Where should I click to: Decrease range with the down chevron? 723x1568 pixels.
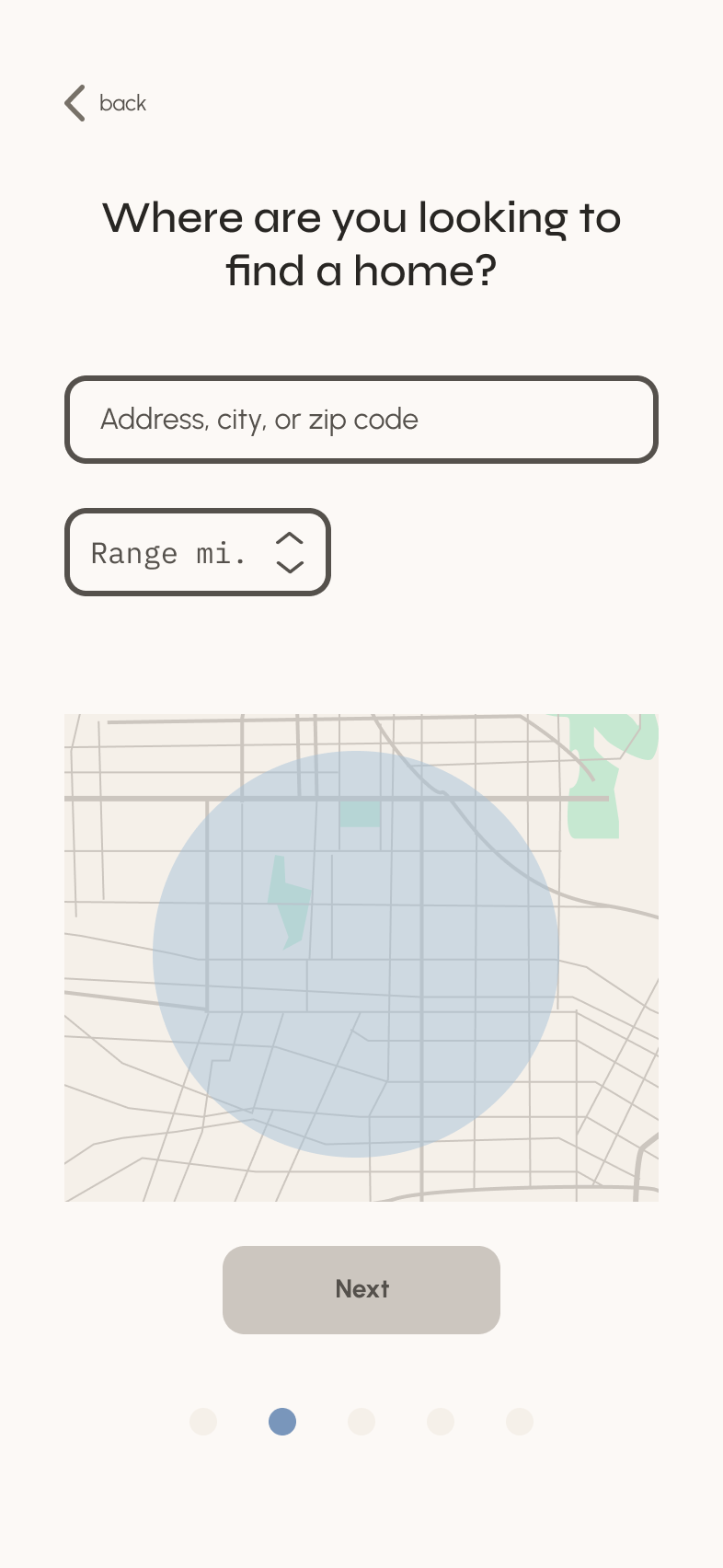pos(290,567)
